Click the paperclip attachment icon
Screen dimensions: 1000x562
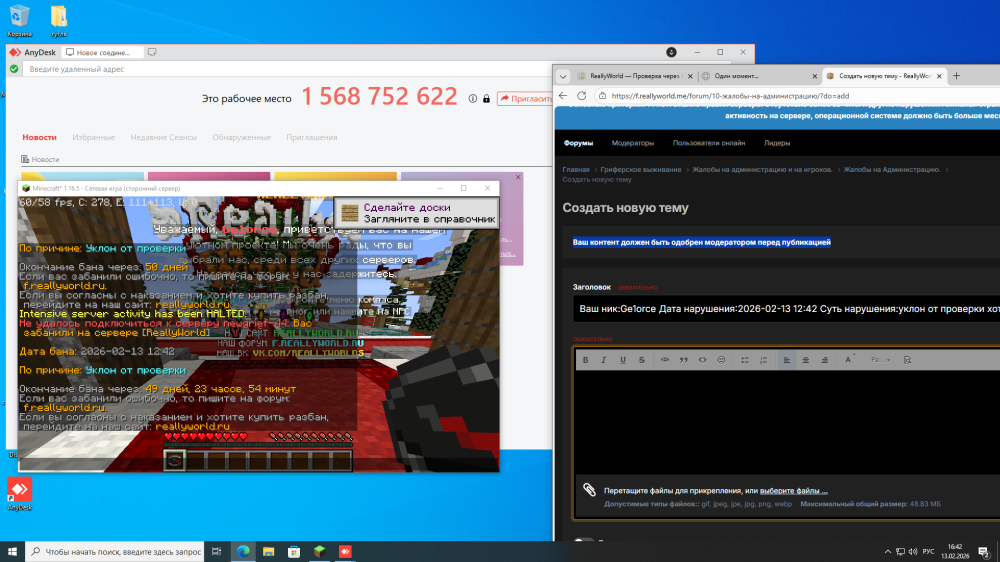(x=589, y=490)
